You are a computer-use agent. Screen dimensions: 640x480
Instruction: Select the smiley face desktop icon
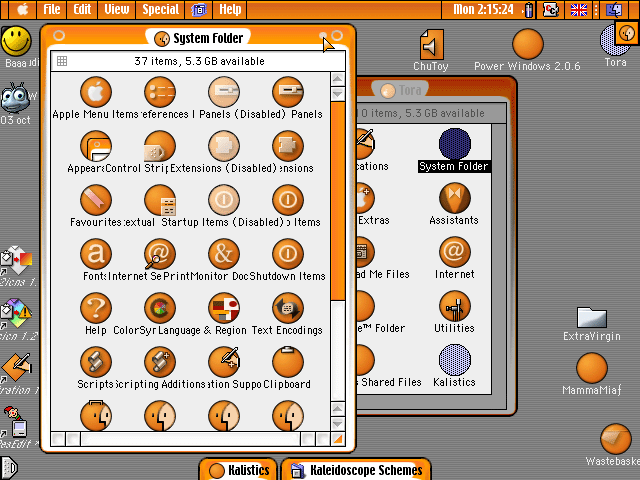pos(16,41)
